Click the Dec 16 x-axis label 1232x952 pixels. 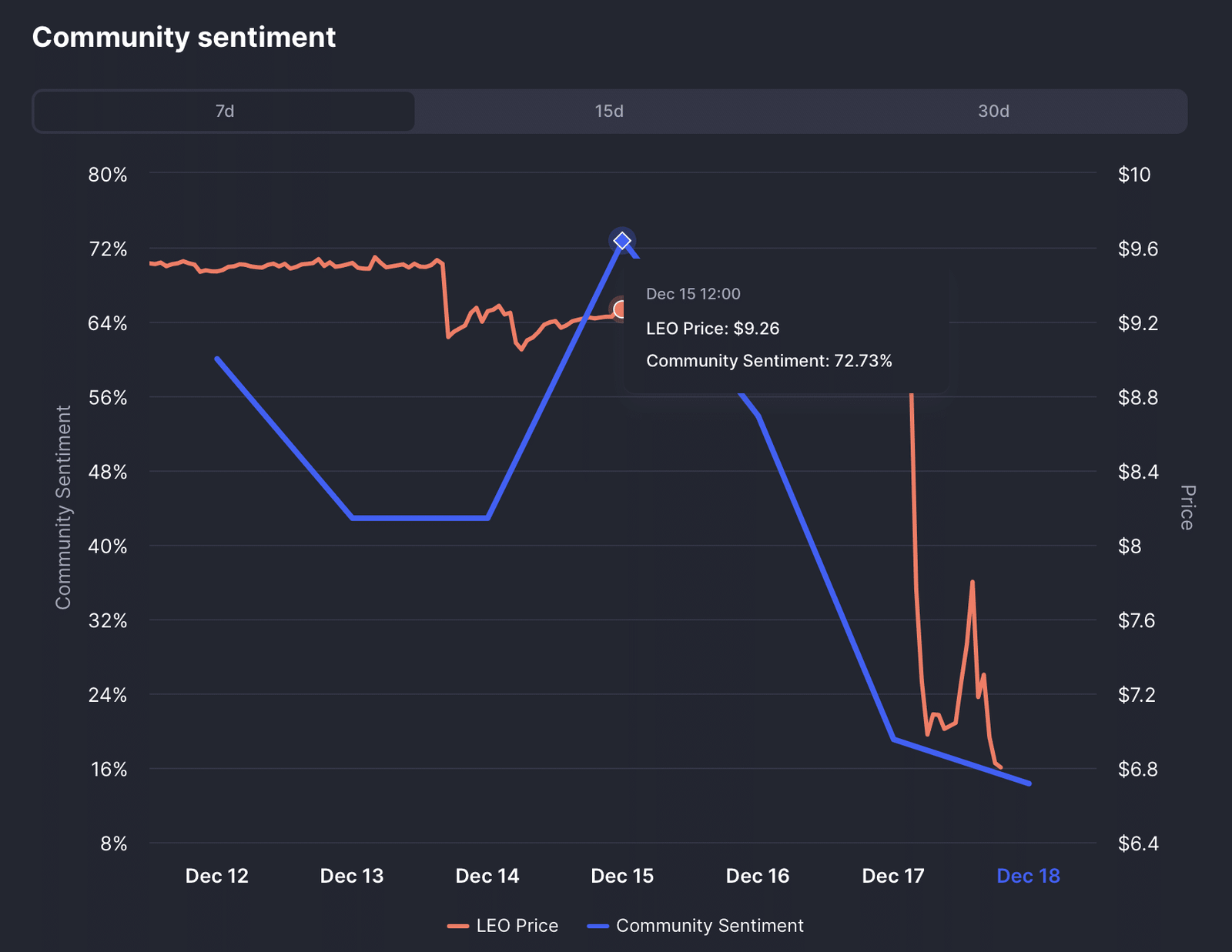(758, 876)
